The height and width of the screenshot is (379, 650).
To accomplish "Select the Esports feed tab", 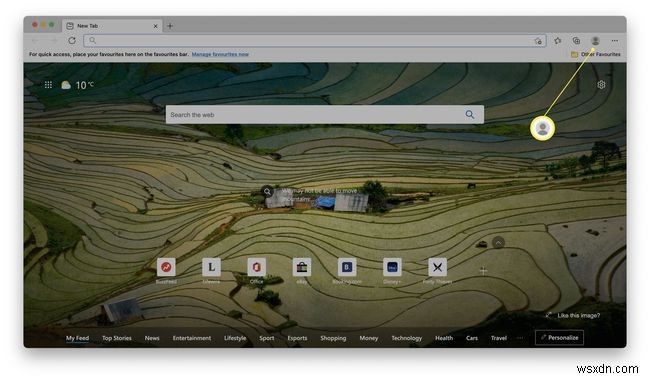I will (x=297, y=338).
